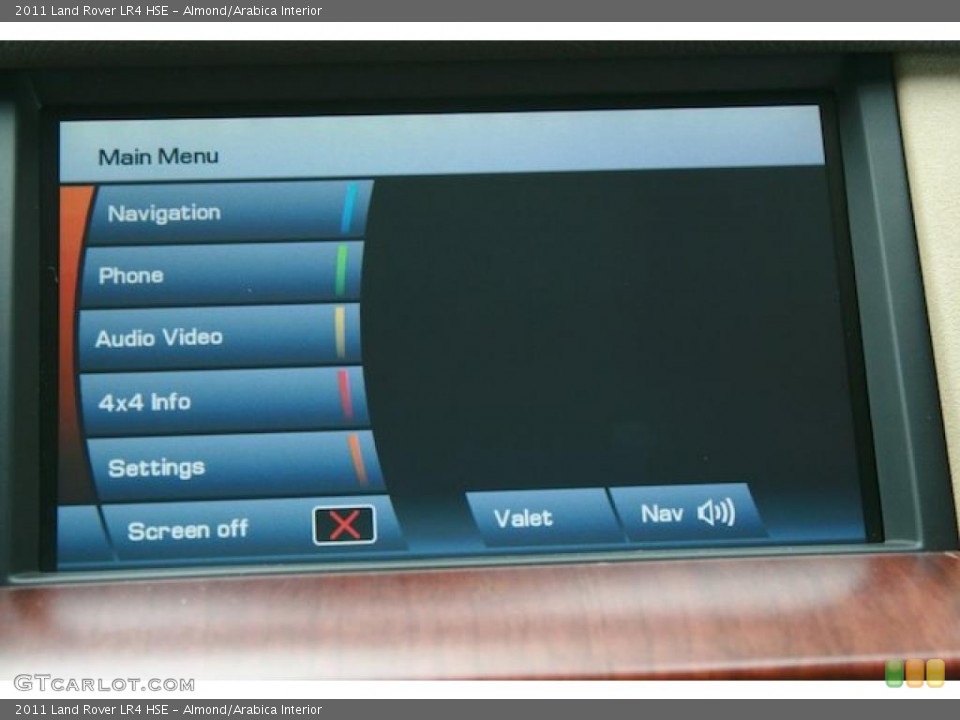Viewport: 960px width, 720px height.
Task: Toggle the Nav voice guidance button
Action: click(x=688, y=513)
